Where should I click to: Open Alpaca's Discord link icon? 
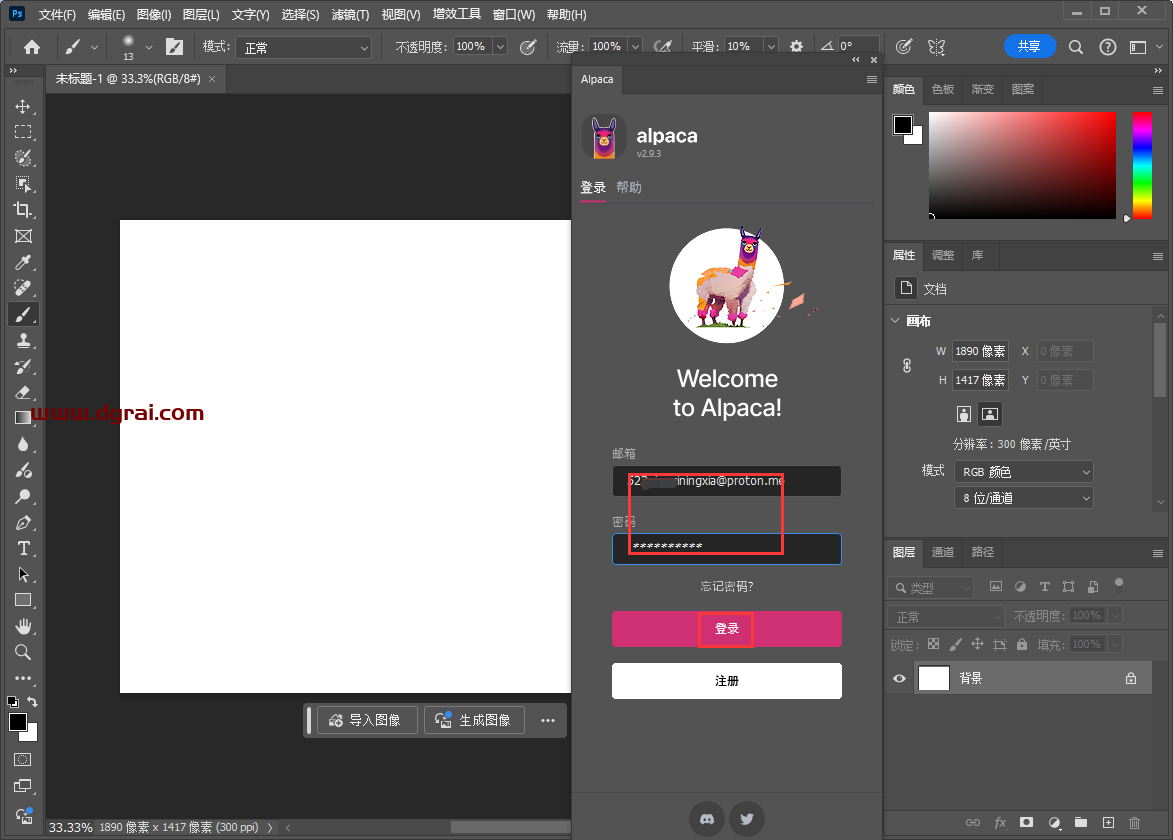[x=707, y=819]
